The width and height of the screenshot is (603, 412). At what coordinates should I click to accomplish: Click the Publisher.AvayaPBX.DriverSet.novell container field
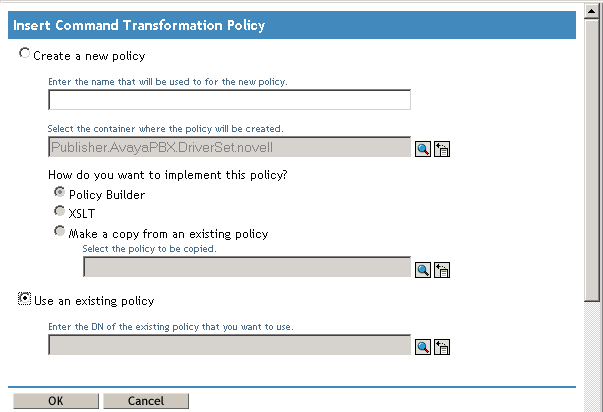click(229, 148)
